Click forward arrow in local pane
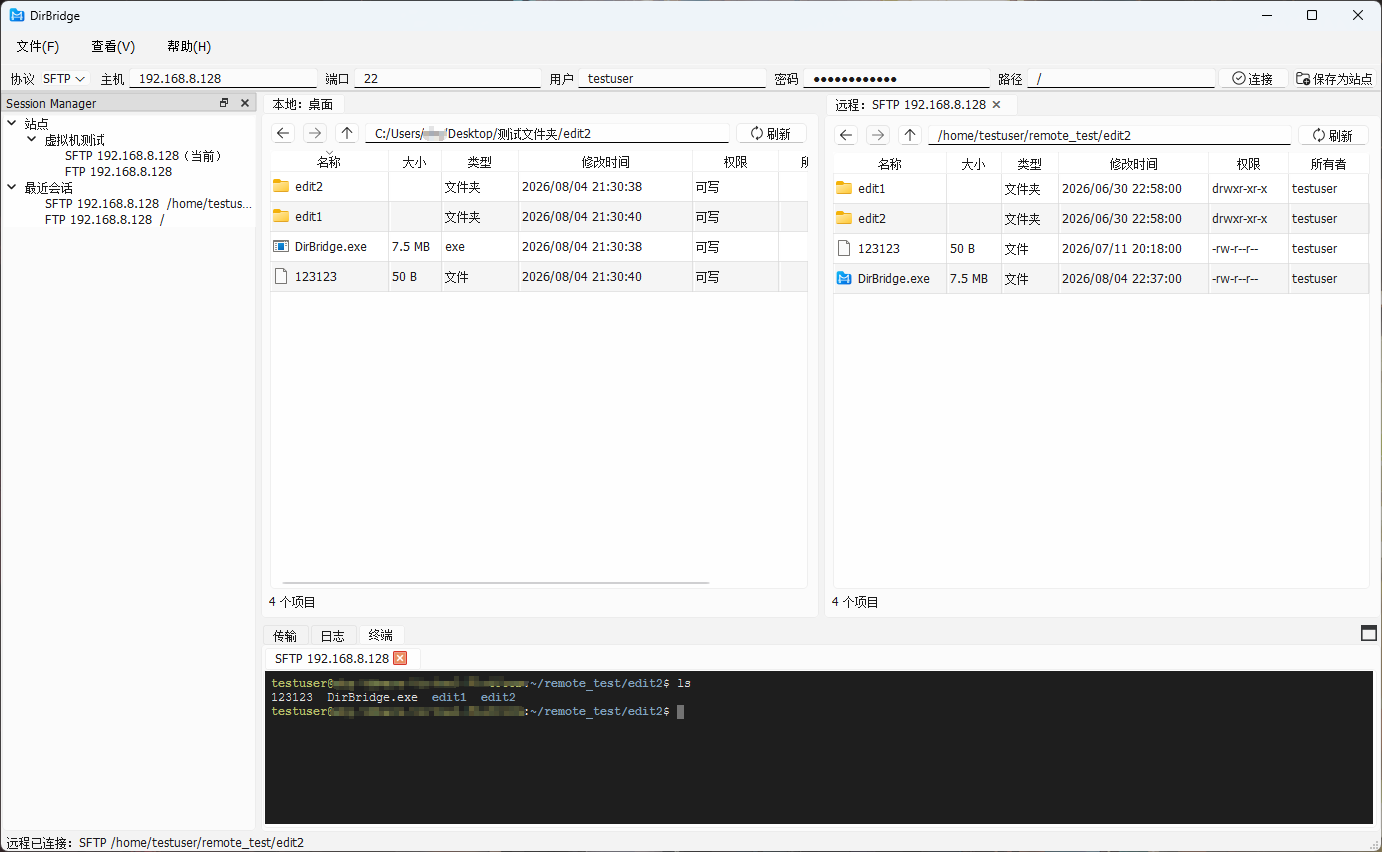 315,133
